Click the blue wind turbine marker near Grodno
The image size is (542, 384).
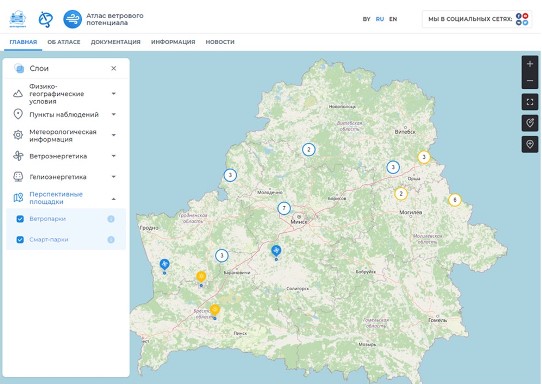[165, 265]
